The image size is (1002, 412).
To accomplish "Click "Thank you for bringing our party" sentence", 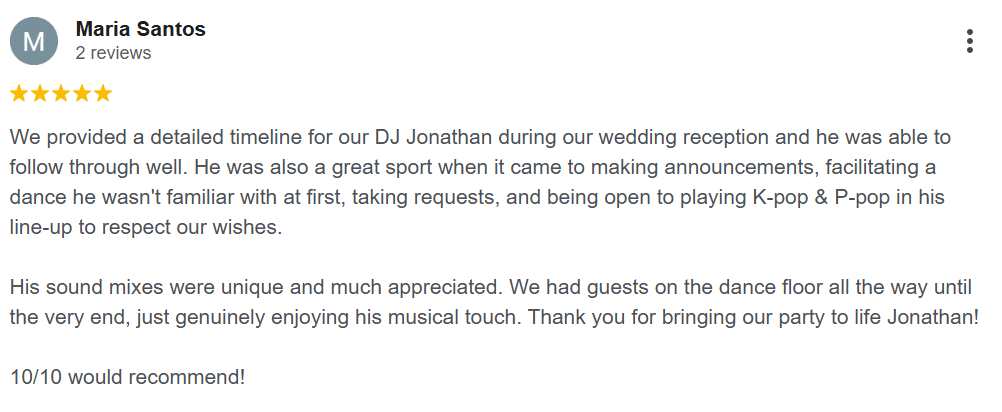I will [753, 317].
